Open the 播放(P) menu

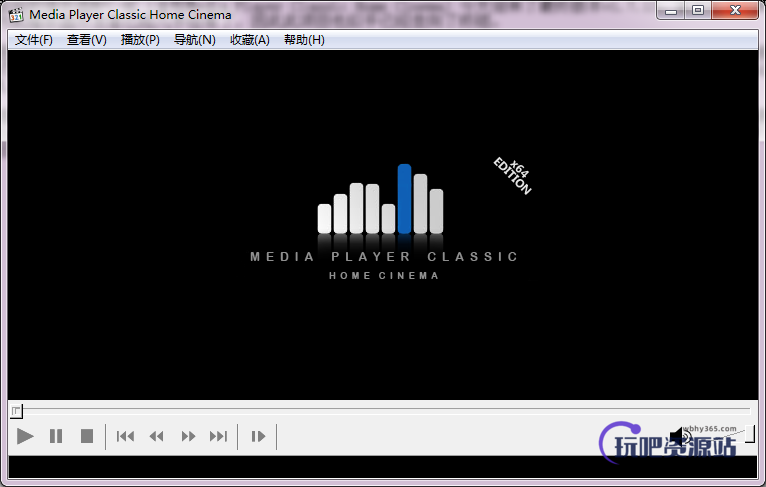tap(140, 40)
